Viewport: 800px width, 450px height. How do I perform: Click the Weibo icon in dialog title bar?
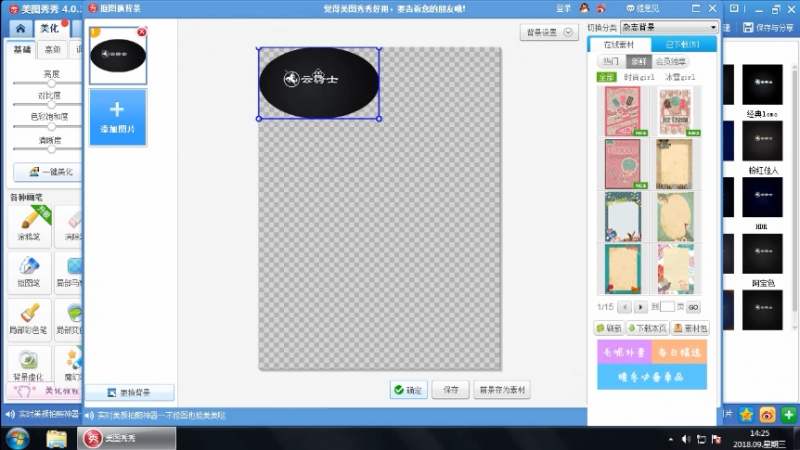pyautogui.click(x=601, y=8)
